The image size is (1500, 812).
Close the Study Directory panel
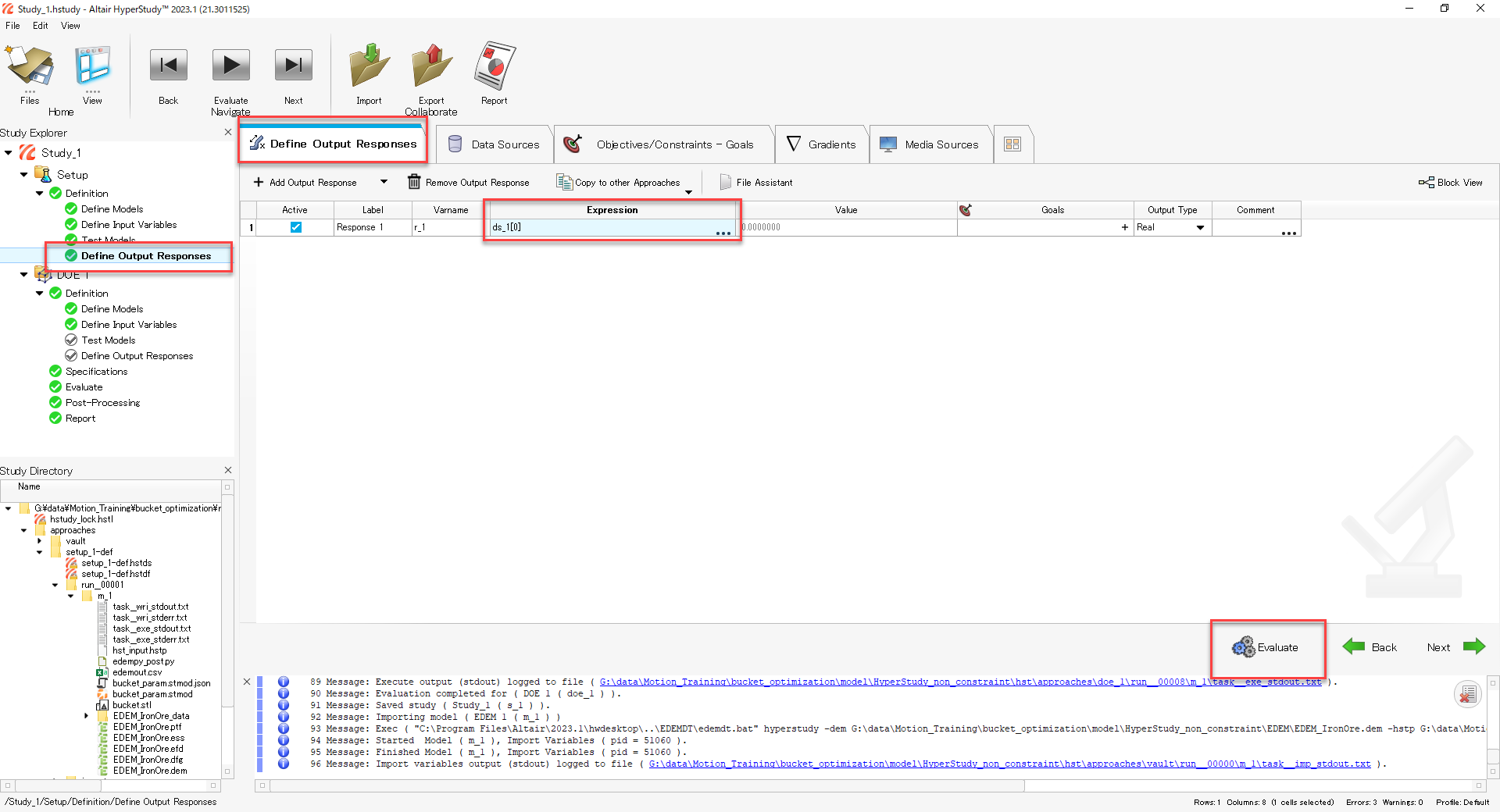[x=228, y=470]
